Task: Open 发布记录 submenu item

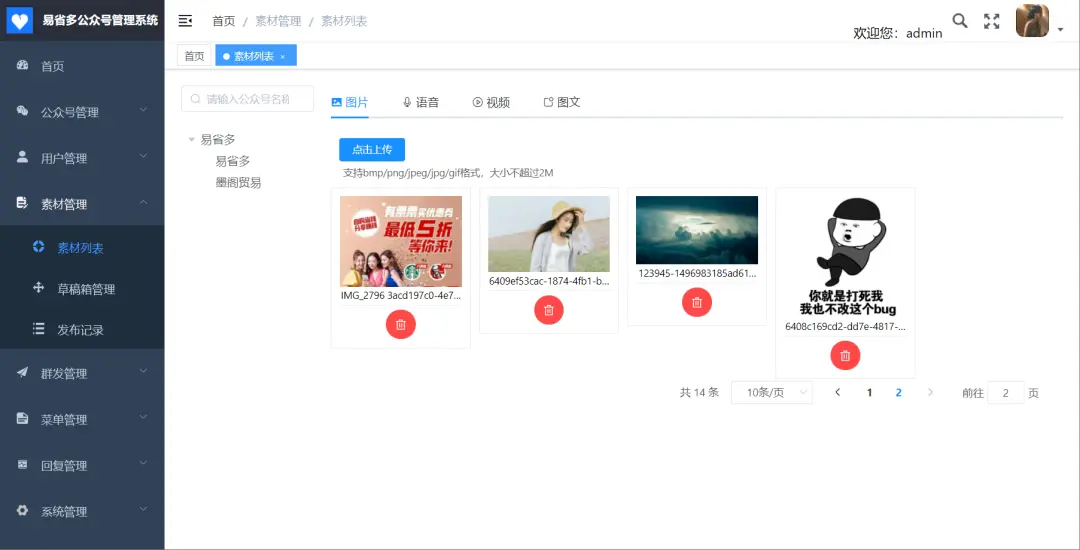Action: coord(82,330)
